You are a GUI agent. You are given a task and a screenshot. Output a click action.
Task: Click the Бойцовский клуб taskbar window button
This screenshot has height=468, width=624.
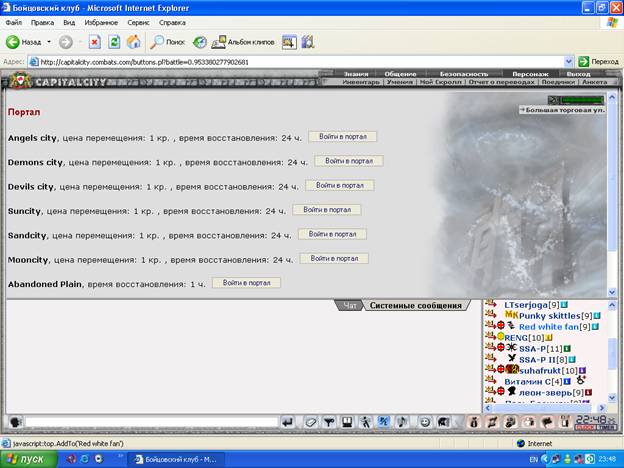coord(176,460)
